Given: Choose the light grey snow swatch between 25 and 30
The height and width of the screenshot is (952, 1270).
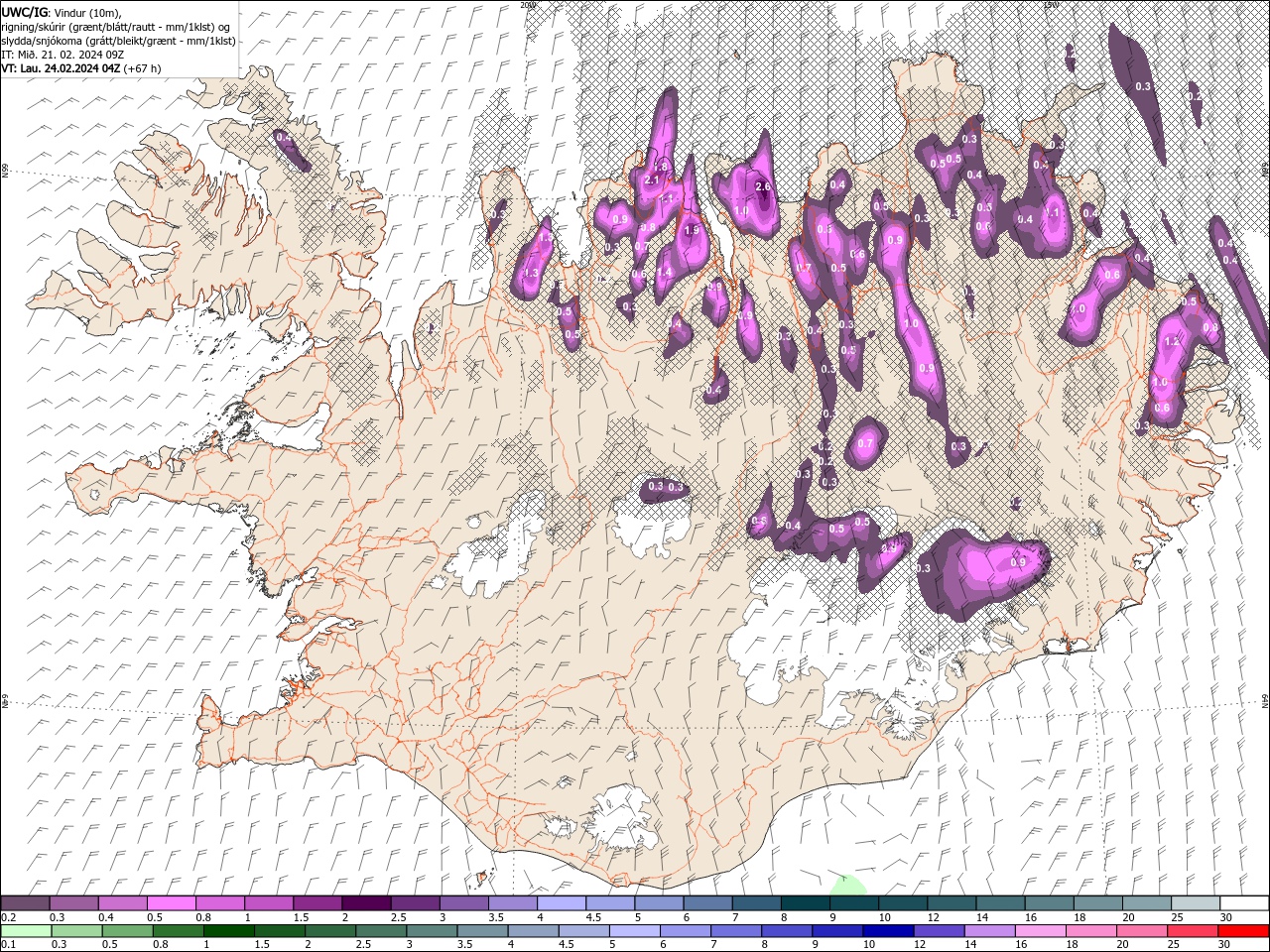Looking at the screenshot, I should [1197, 903].
